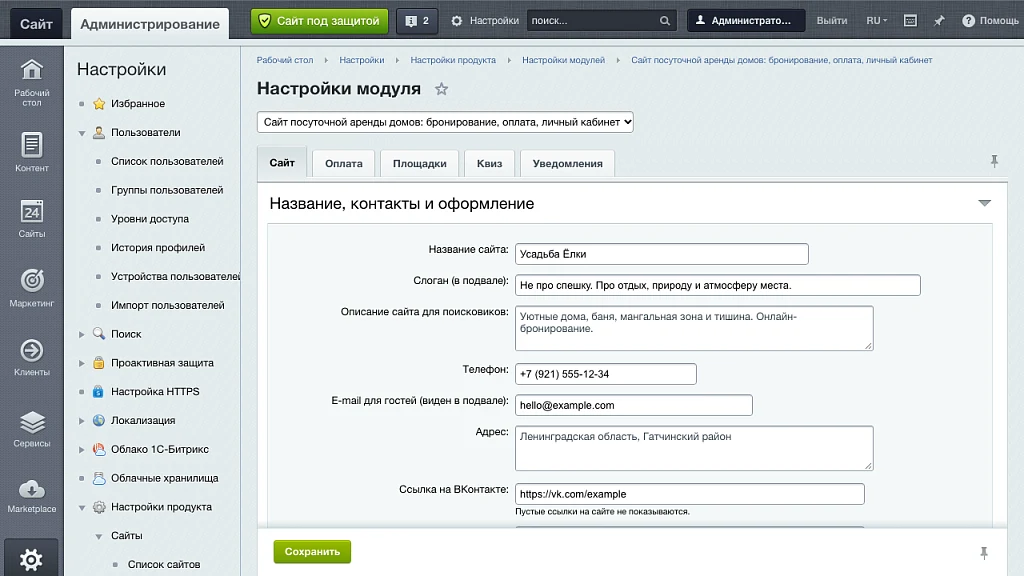
Task: Switch to the Сайт top tab
Action: [x=36, y=24]
